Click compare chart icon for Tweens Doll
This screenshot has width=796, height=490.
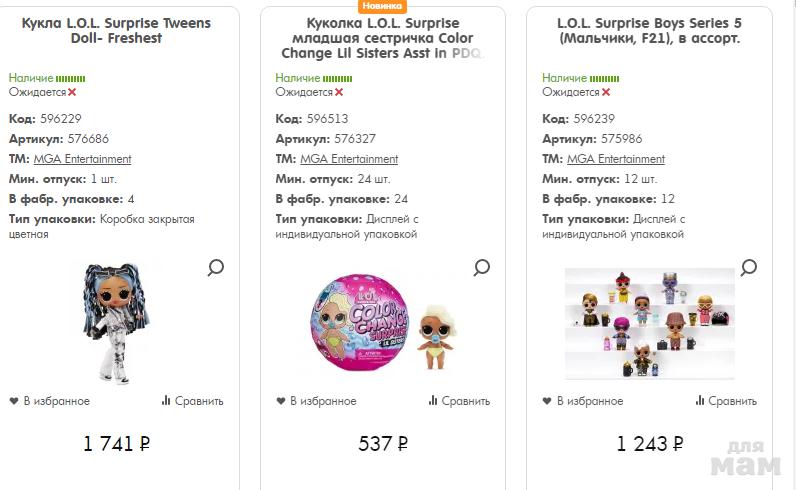(x=166, y=401)
